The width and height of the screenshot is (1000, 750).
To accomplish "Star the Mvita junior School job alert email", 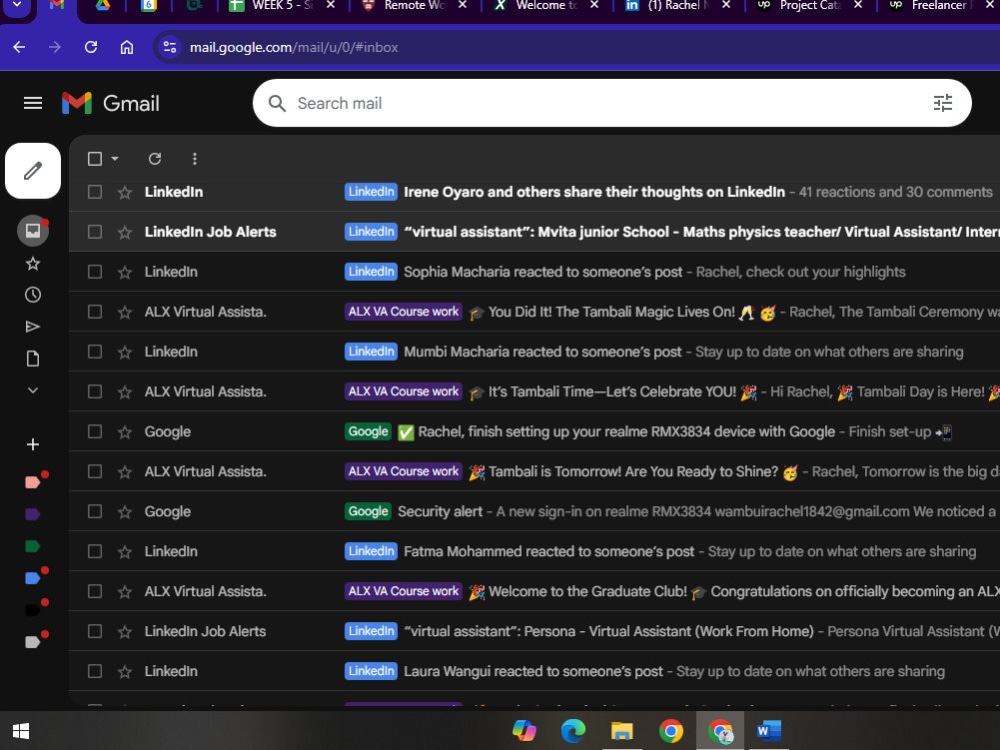I will click(x=124, y=232).
